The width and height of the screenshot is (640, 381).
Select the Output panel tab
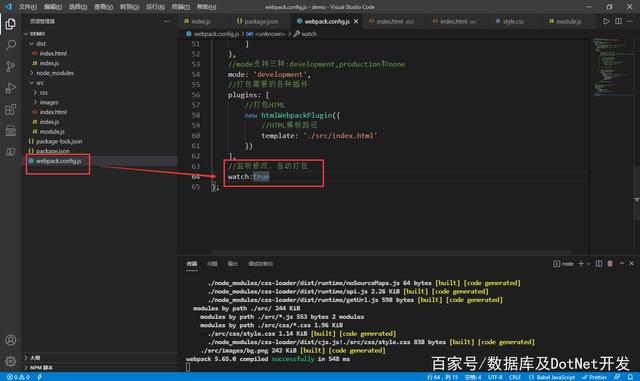[x=233, y=264]
